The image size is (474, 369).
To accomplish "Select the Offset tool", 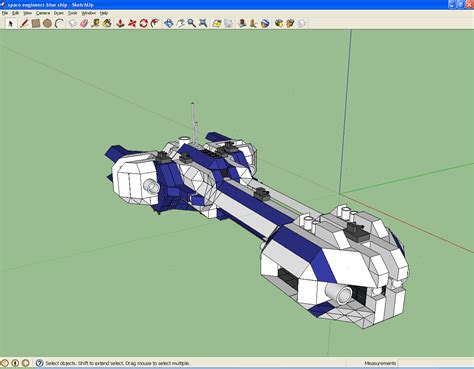I will pyautogui.click(x=155, y=23).
